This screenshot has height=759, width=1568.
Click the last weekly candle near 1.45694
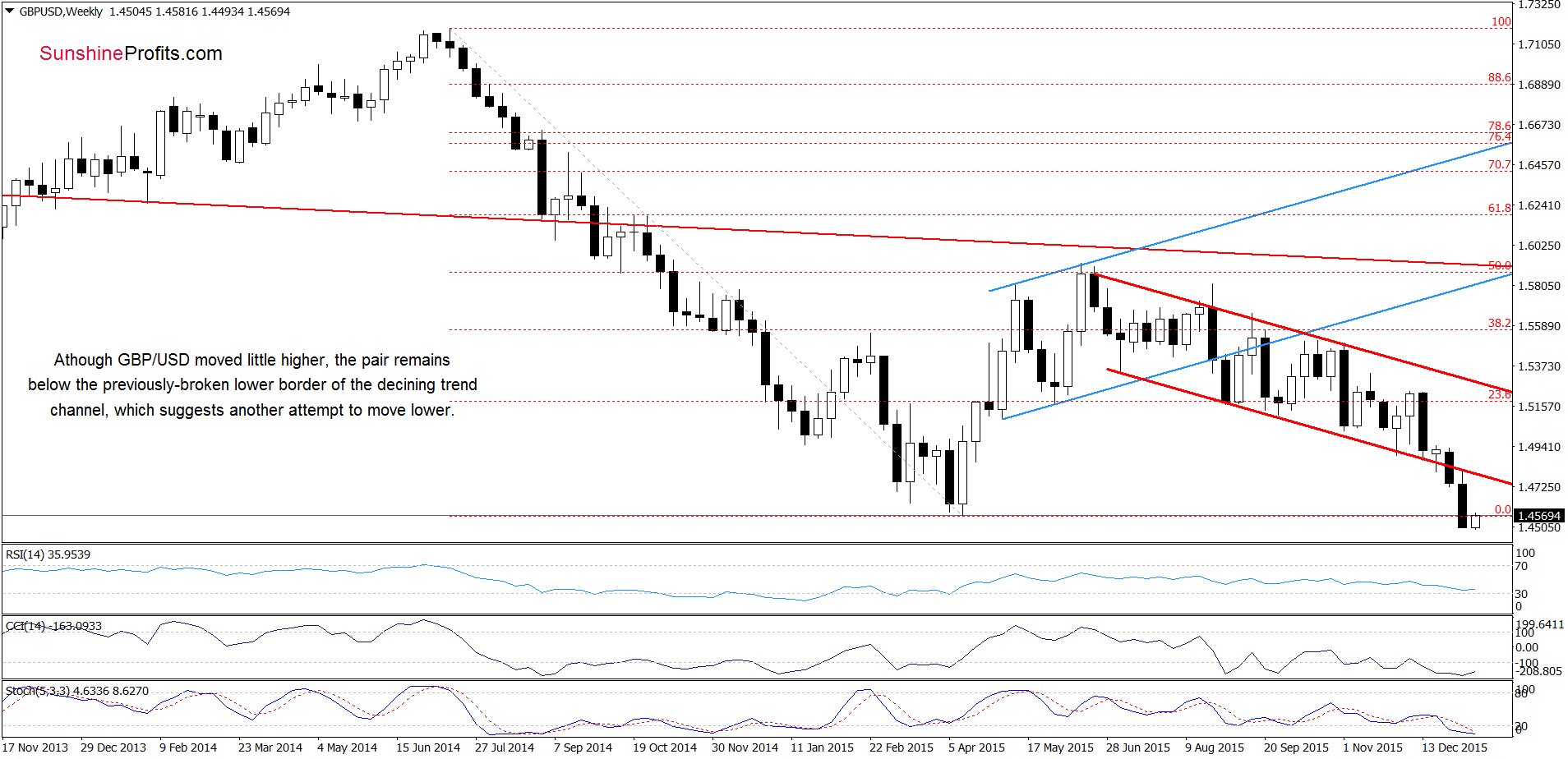[1476, 521]
